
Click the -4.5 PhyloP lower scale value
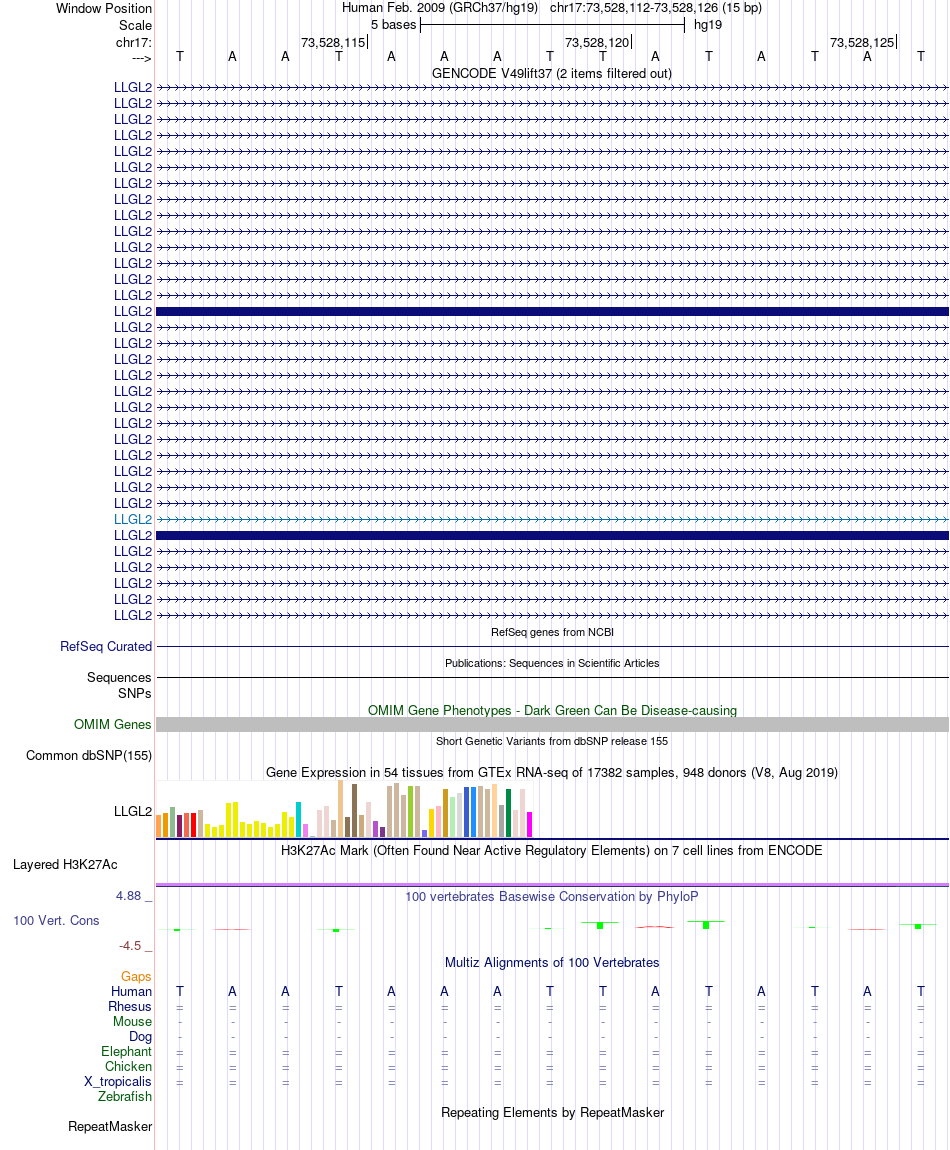click(130, 945)
